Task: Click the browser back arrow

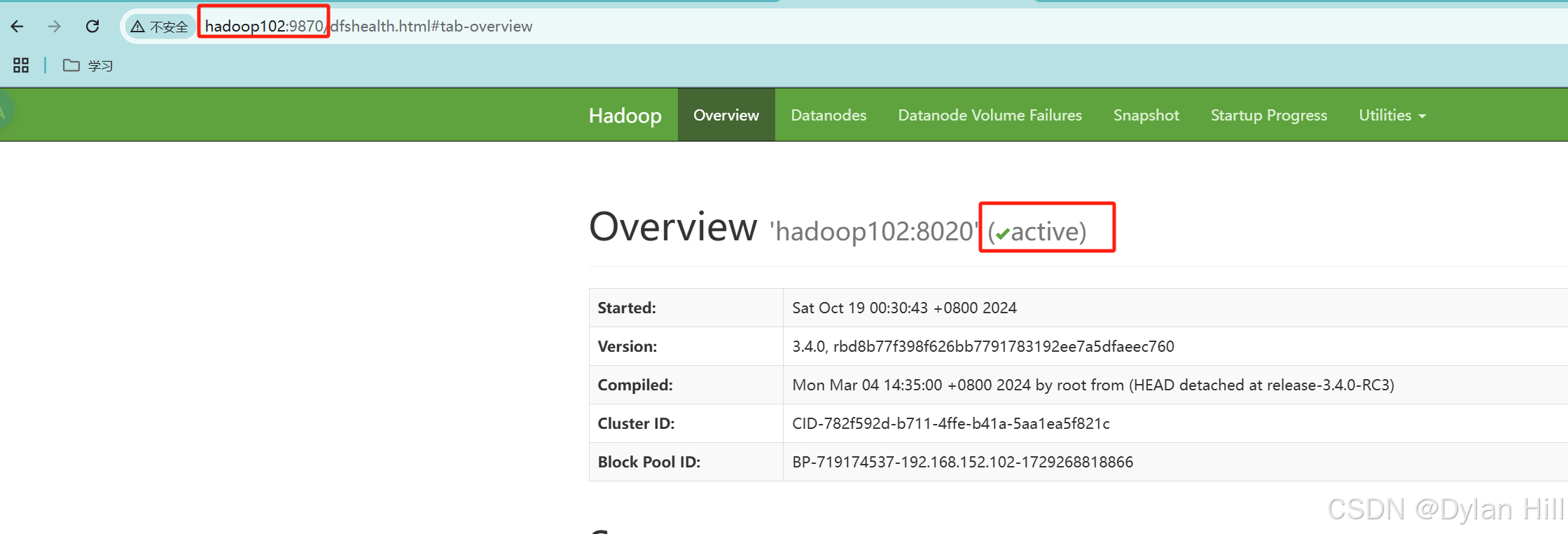Action: click(x=18, y=27)
